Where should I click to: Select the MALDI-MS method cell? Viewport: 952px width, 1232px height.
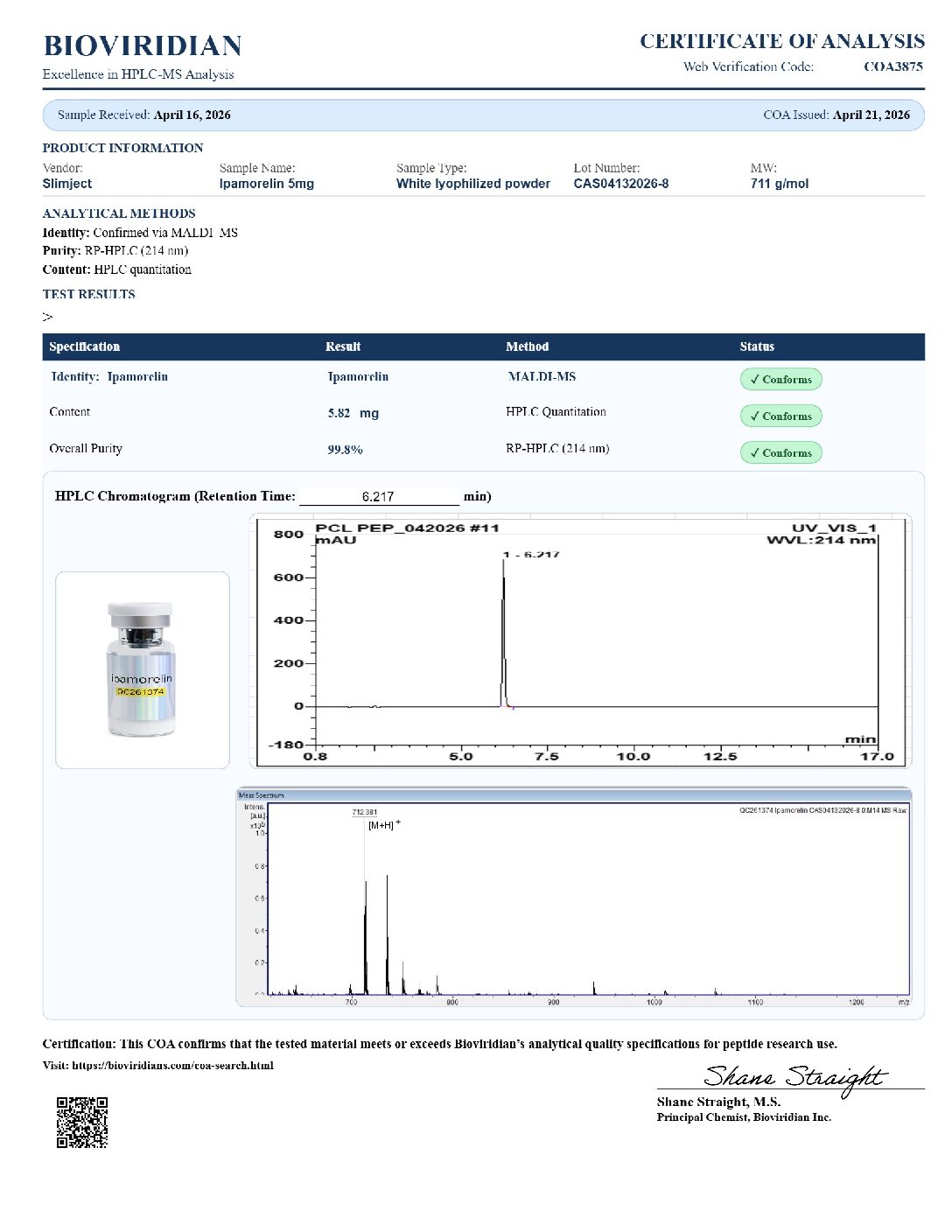tap(542, 376)
